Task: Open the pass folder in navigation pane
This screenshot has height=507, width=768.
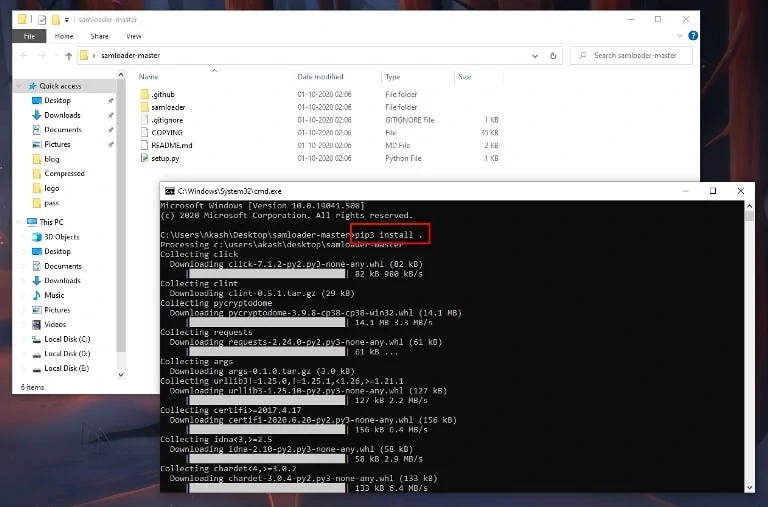Action: pos(51,203)
